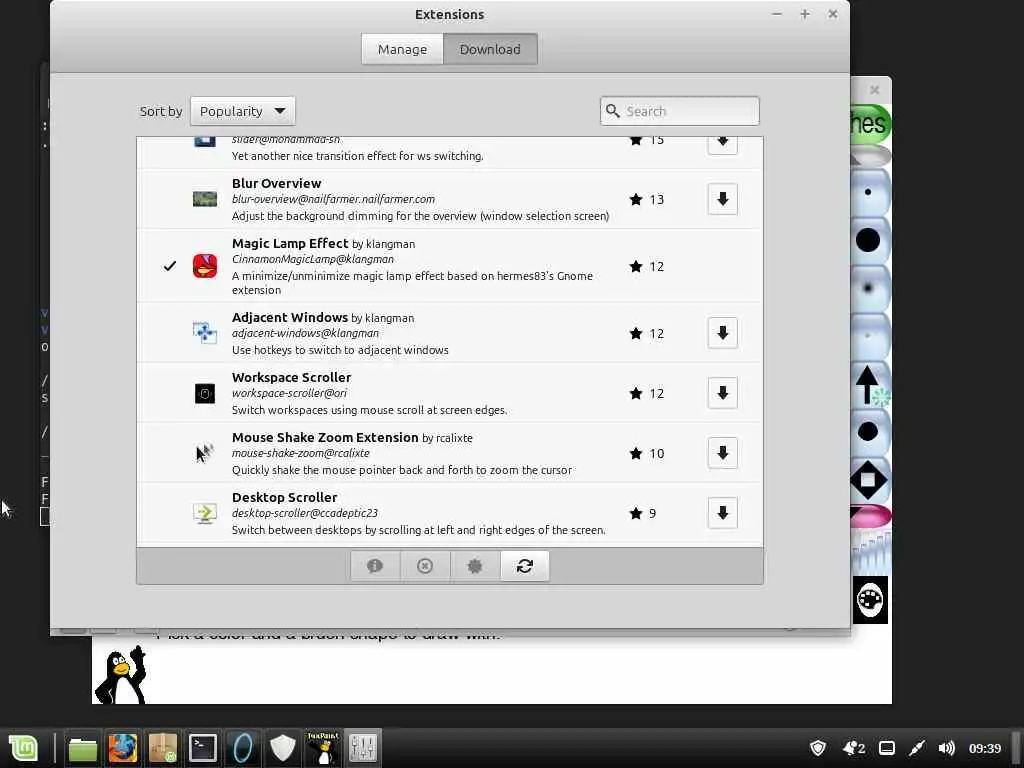Download the slider@mohammad-sn extension
1024x768 pixels.
pyautogui.click(x=722, y=145)
